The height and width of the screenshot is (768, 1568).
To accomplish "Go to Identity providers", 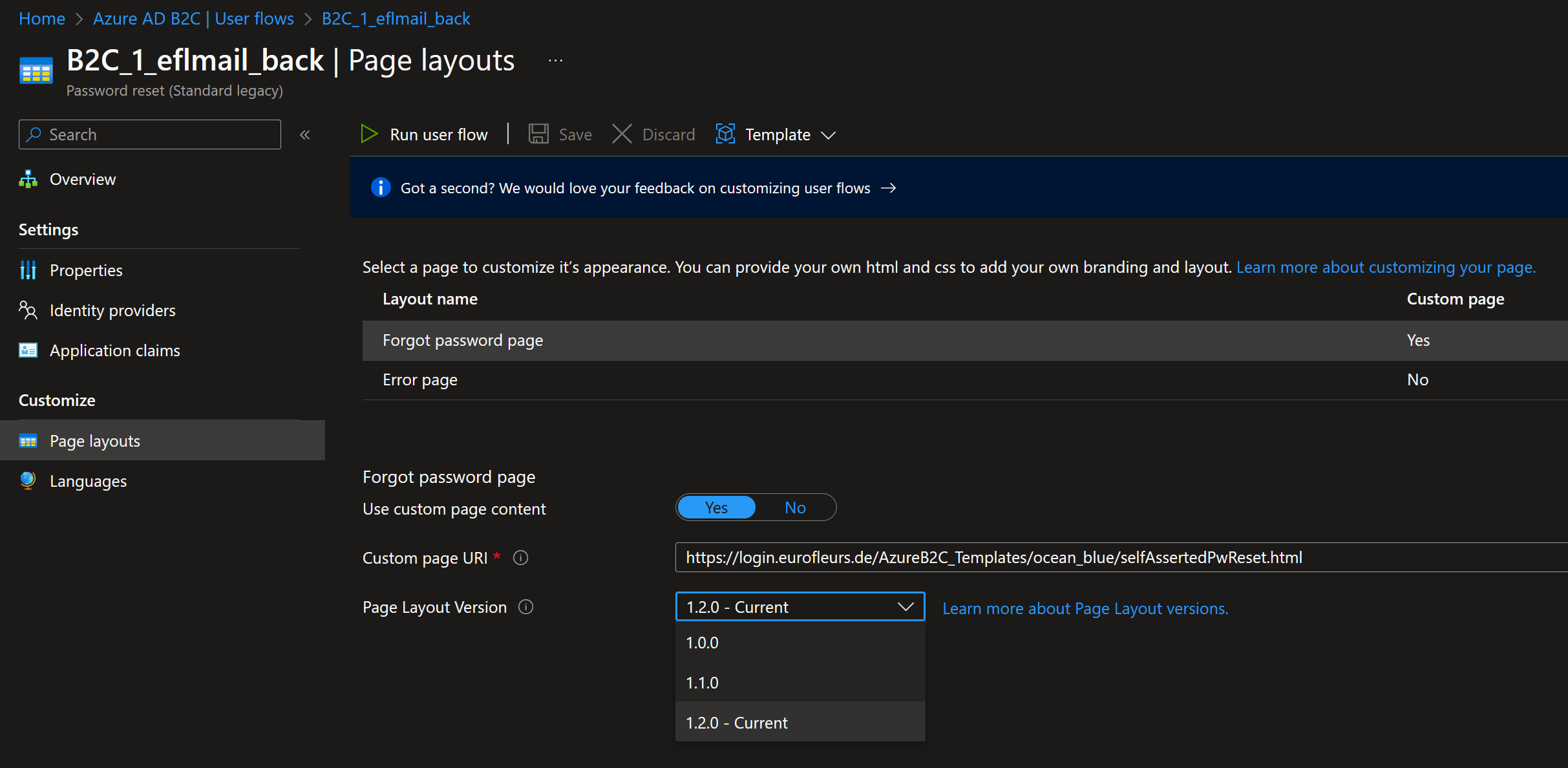I will point(112,310).
